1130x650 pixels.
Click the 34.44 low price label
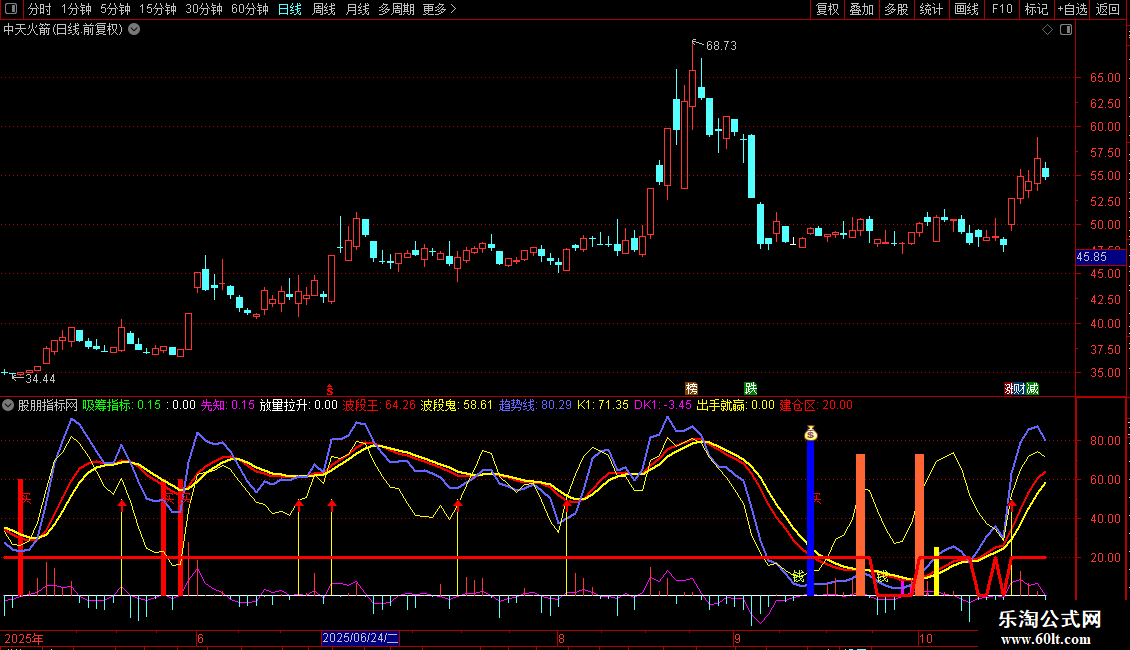(40, 378)
